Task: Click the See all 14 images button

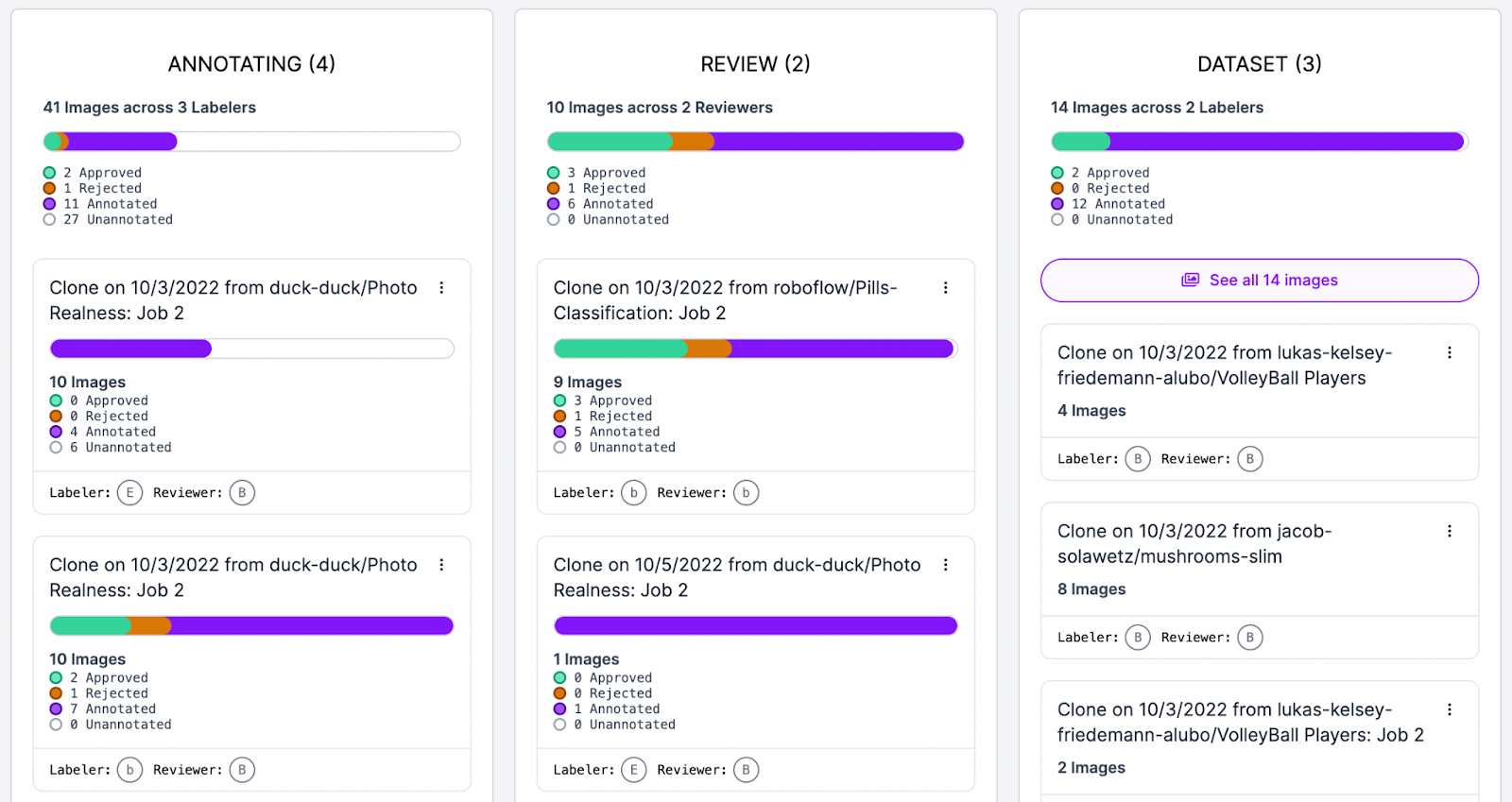Action: click(x=1260, y=281)
